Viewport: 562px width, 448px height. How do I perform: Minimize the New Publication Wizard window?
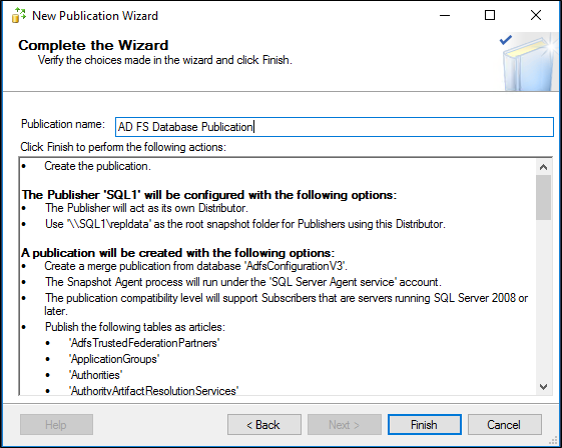tap(445, 15)
